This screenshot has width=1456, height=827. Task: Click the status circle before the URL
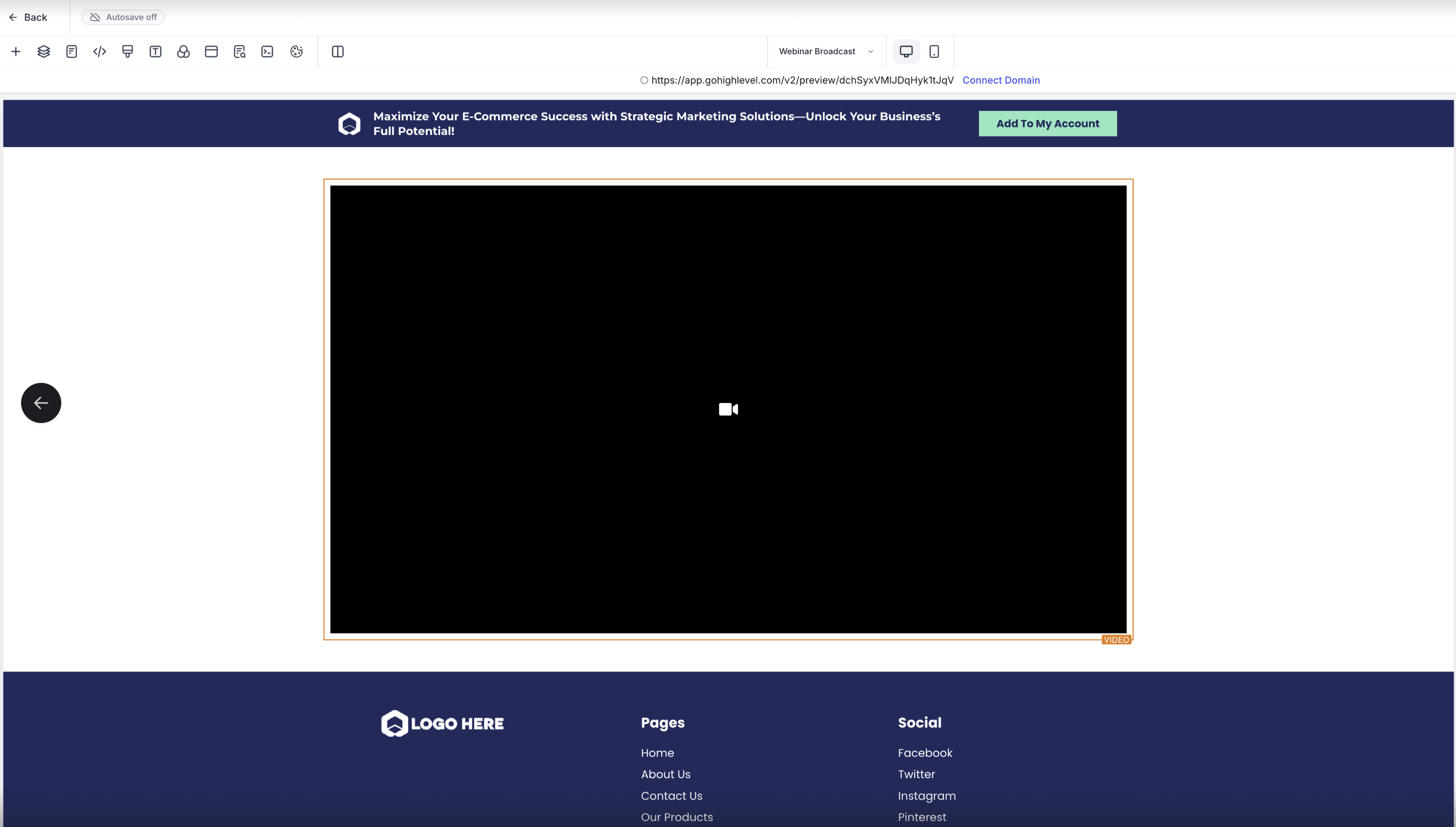click(x=644, y=80)
